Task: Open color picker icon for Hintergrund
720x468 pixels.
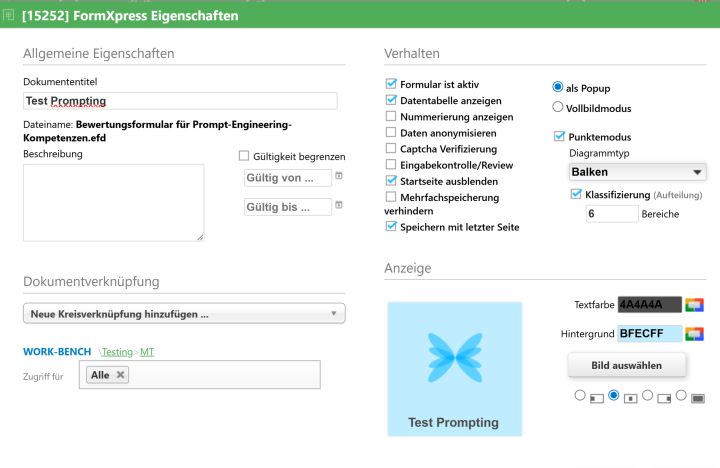Action: coord(695,333)
